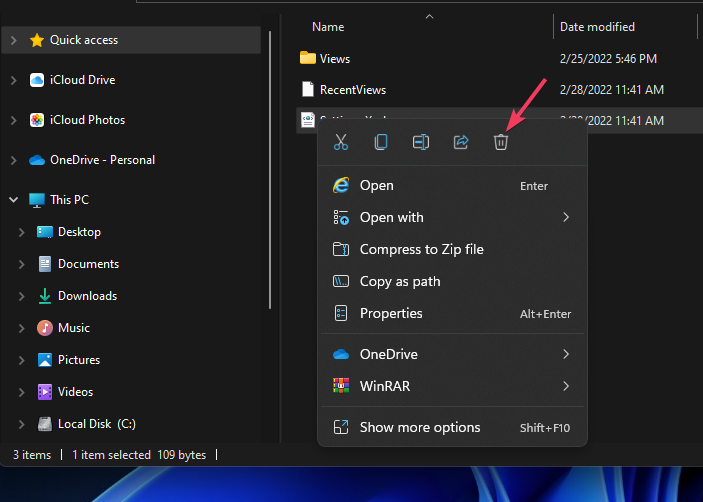Click the 2/25/2022 5:46 PM date cell
The height and width of the screenshot is (502, 703).
[608, 59]
